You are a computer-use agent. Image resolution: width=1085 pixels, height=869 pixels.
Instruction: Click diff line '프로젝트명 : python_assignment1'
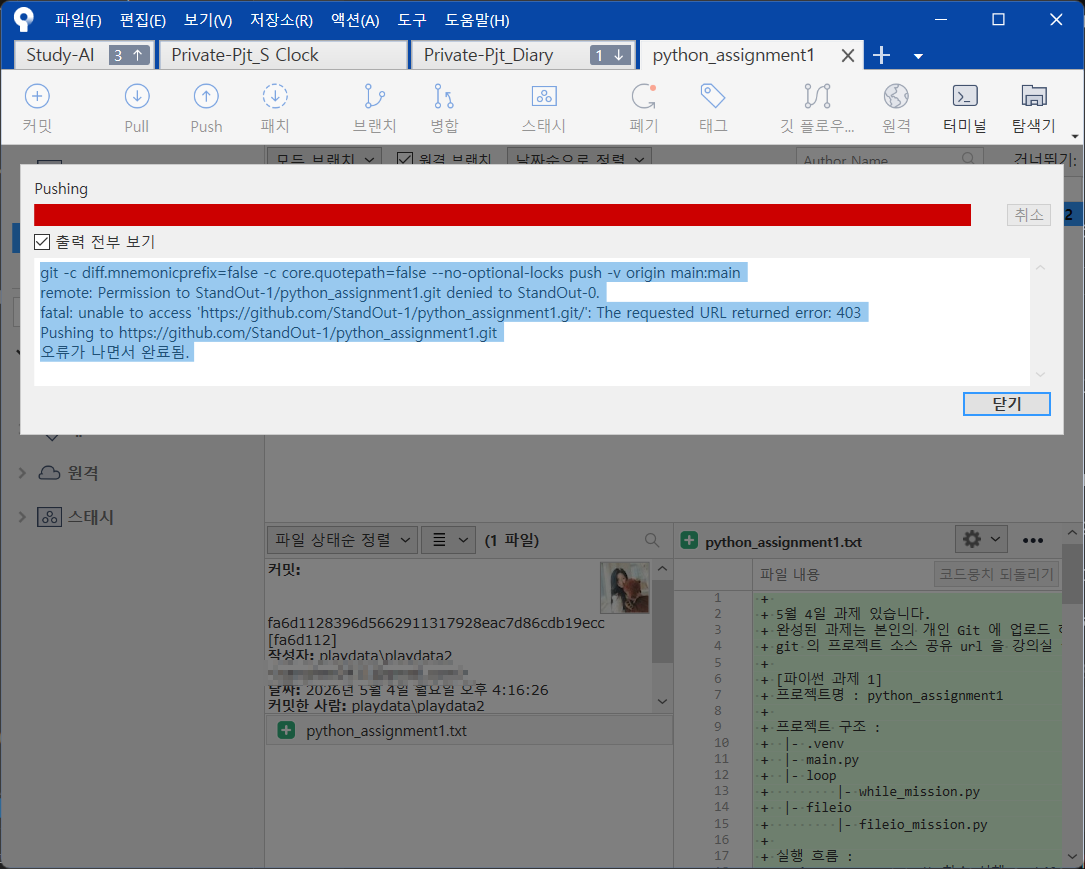pos(889,695)
